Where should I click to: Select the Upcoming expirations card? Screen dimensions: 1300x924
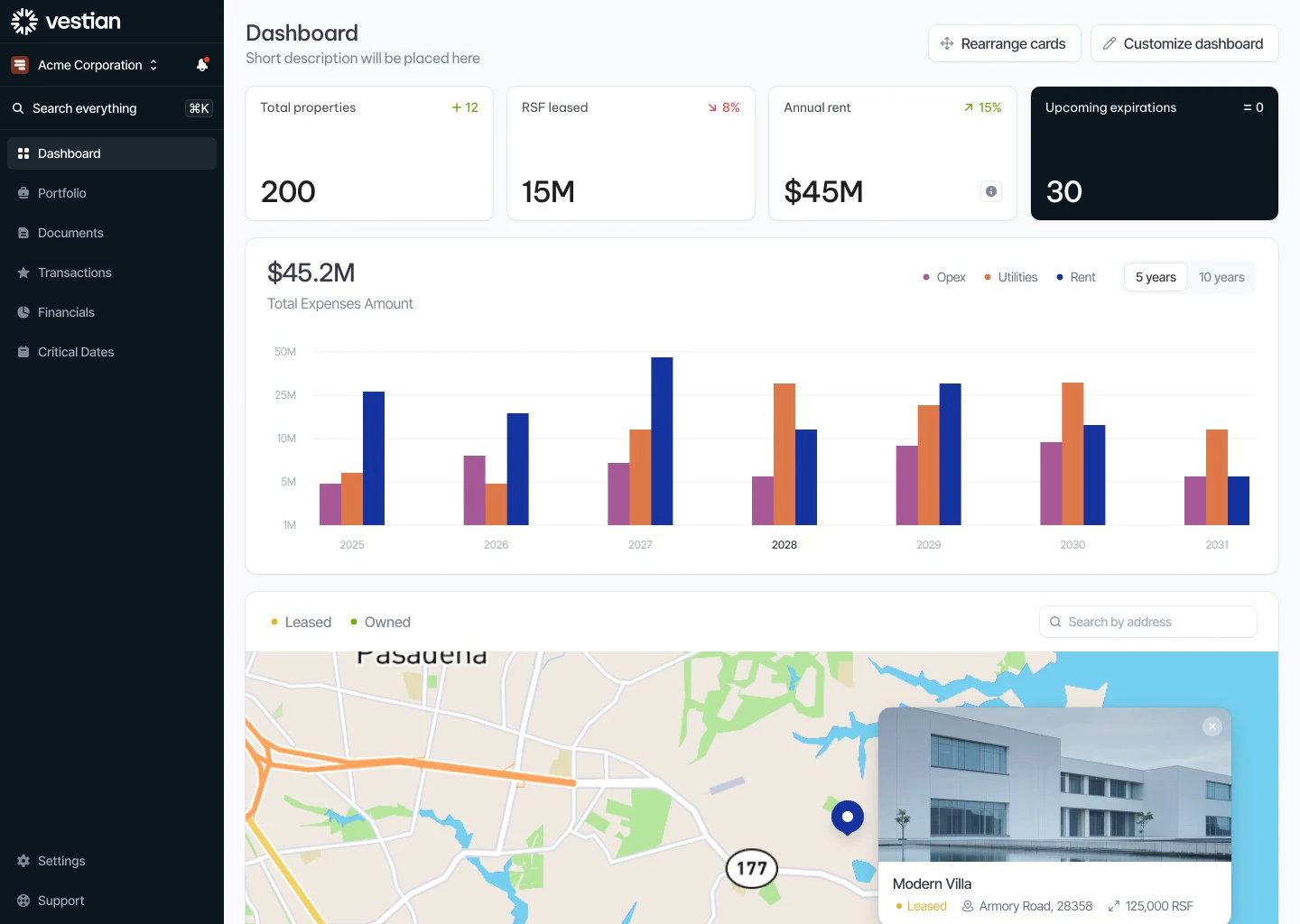(1155, 153)
